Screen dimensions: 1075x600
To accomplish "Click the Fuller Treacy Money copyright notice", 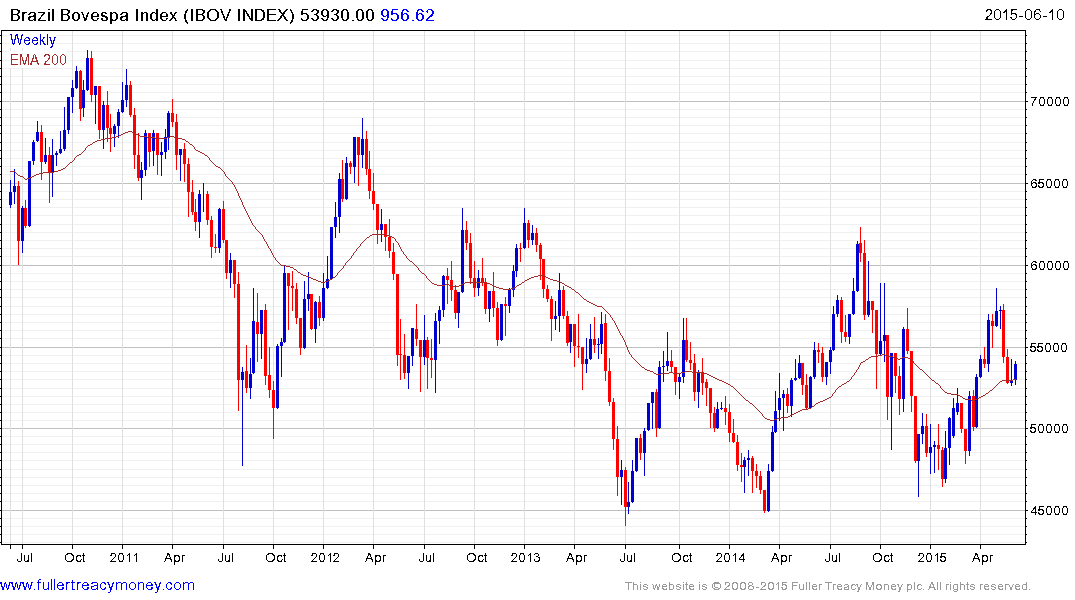I will [828, 586].
